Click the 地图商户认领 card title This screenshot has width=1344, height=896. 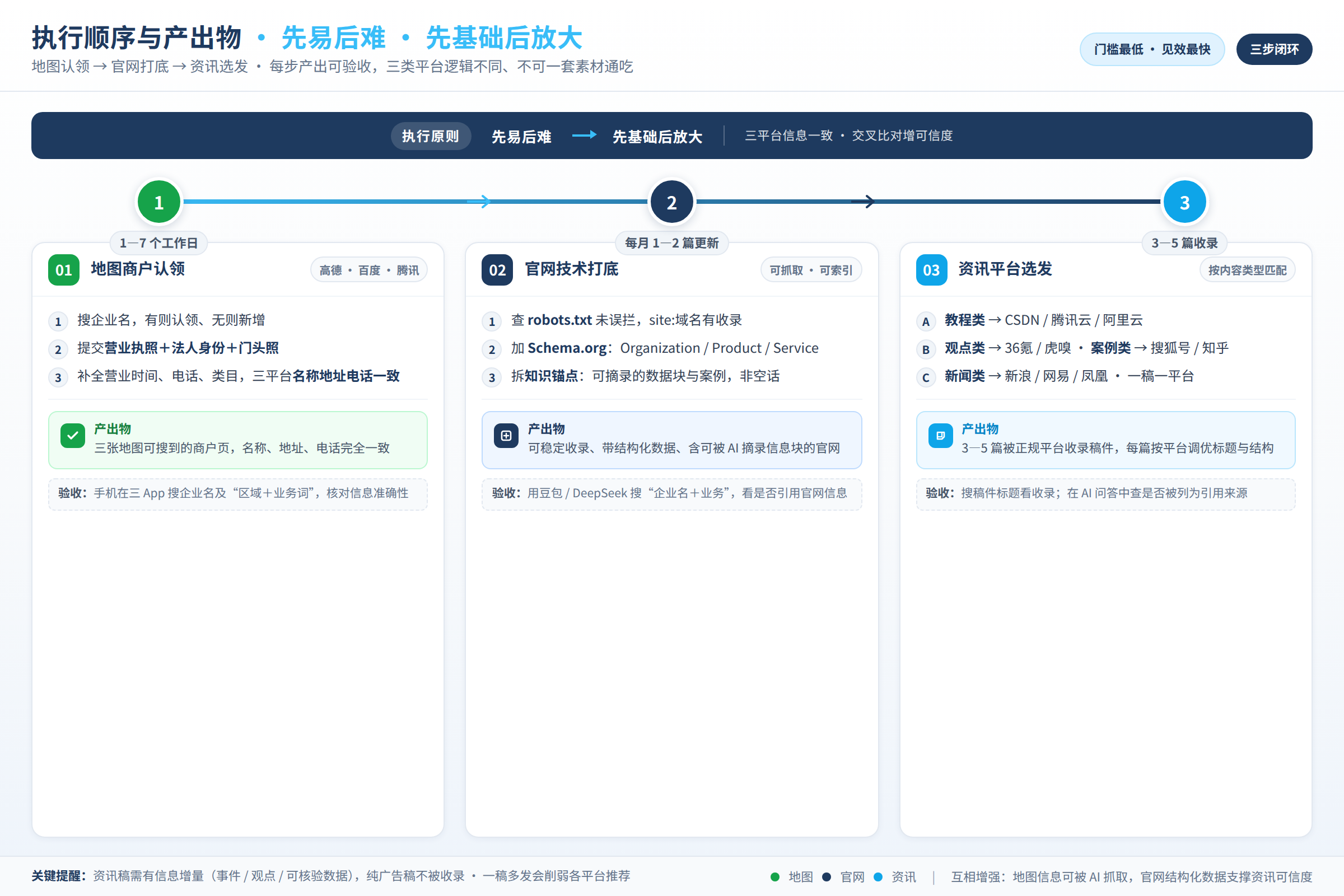138,269
